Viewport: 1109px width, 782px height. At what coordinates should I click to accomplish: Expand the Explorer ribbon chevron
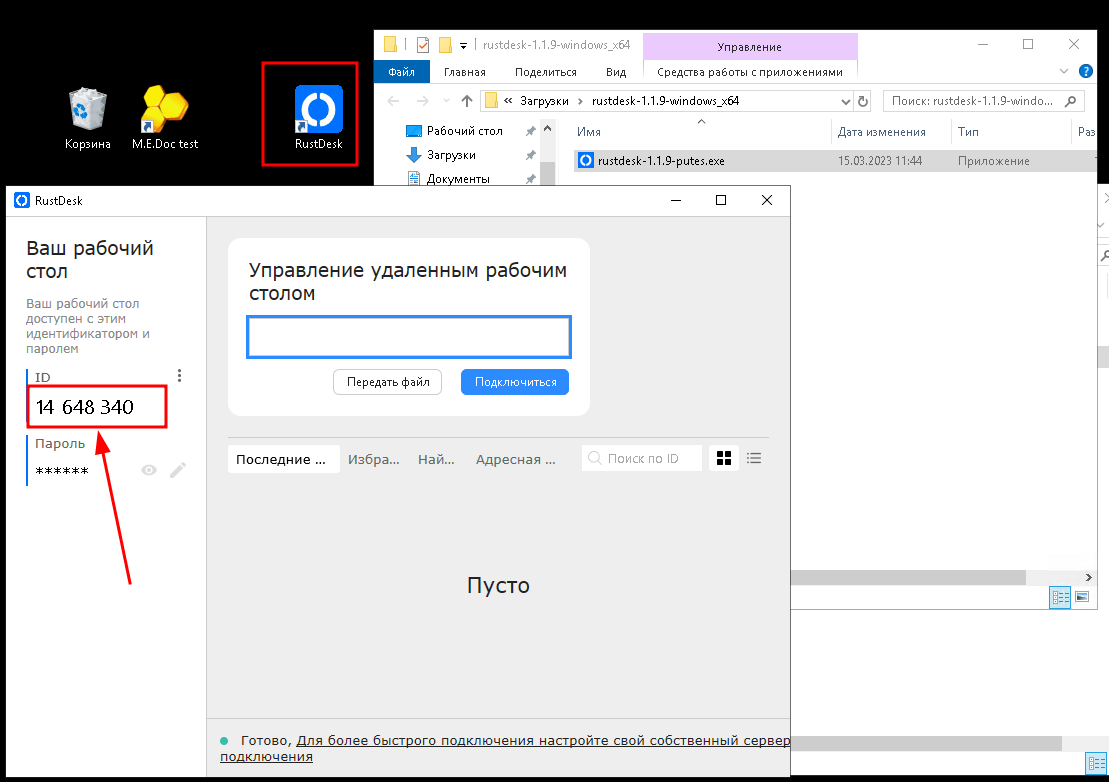pos(1064,71)
